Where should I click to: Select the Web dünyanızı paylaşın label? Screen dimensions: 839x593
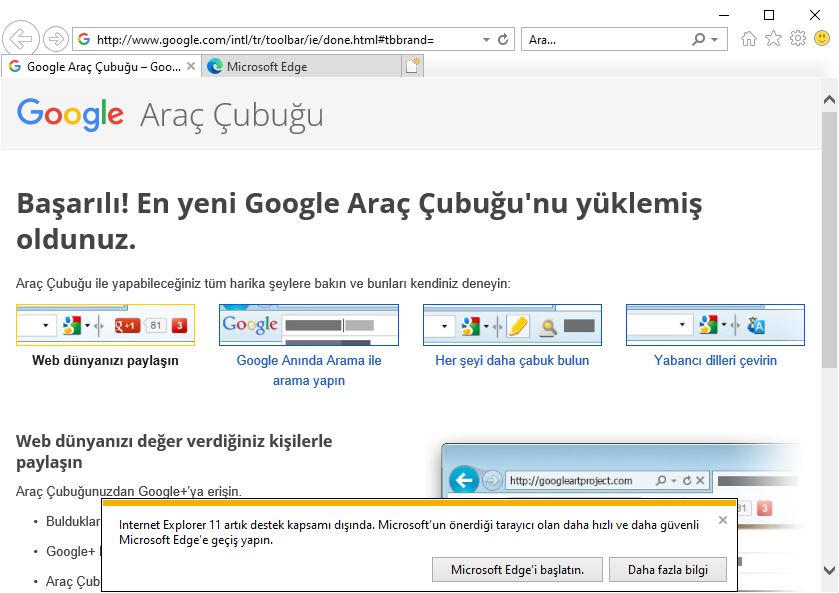coord(105,360)
